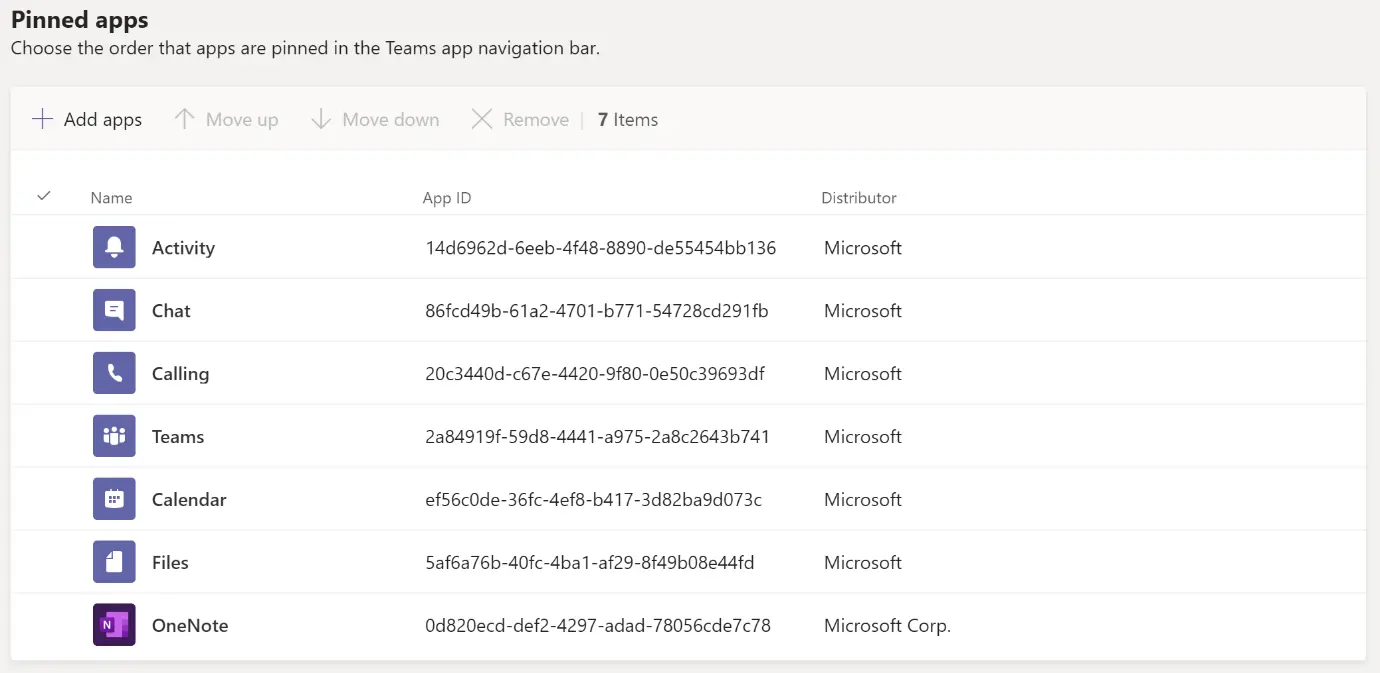Click Microsoft distributor in Chat row
Screen dimensions: 1380x673
pos(863,311)
